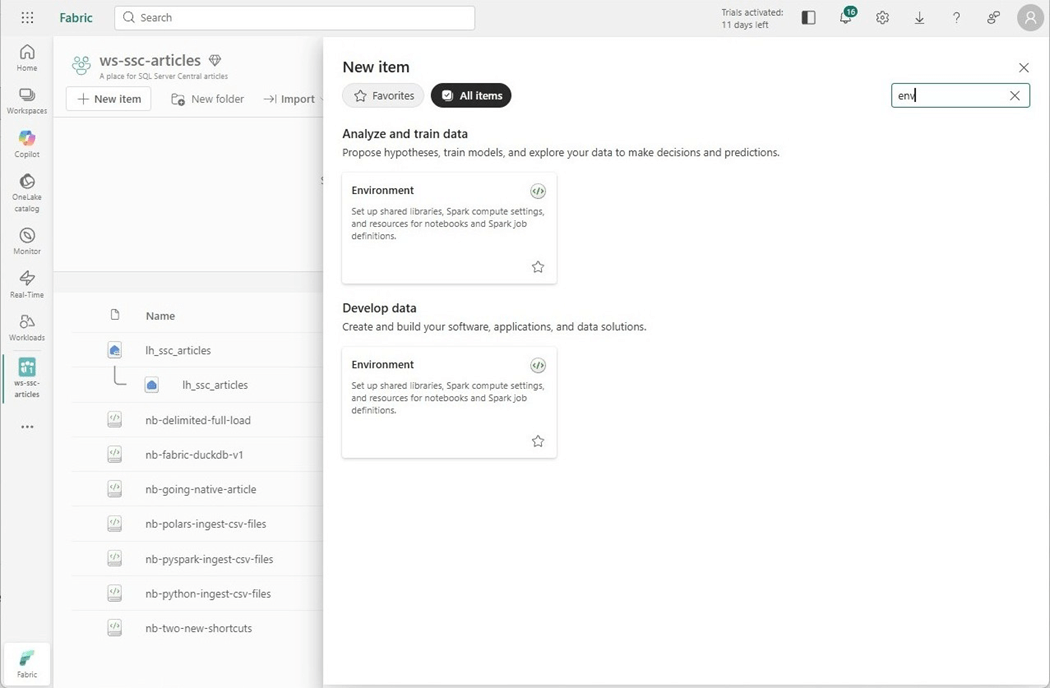The image size is (1050, 688).
Task: Open nb-polars-ingest-csv-files notebook
Action: pyautogui.click(x=206, y=524)
